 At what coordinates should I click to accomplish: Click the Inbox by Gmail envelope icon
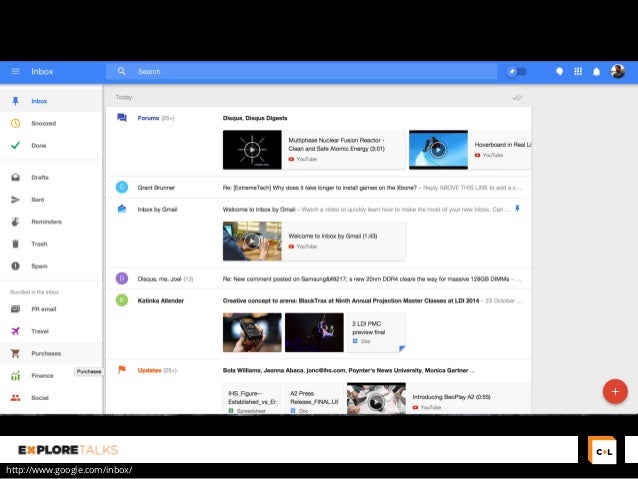pyautogui.click(x=122, y=209)
